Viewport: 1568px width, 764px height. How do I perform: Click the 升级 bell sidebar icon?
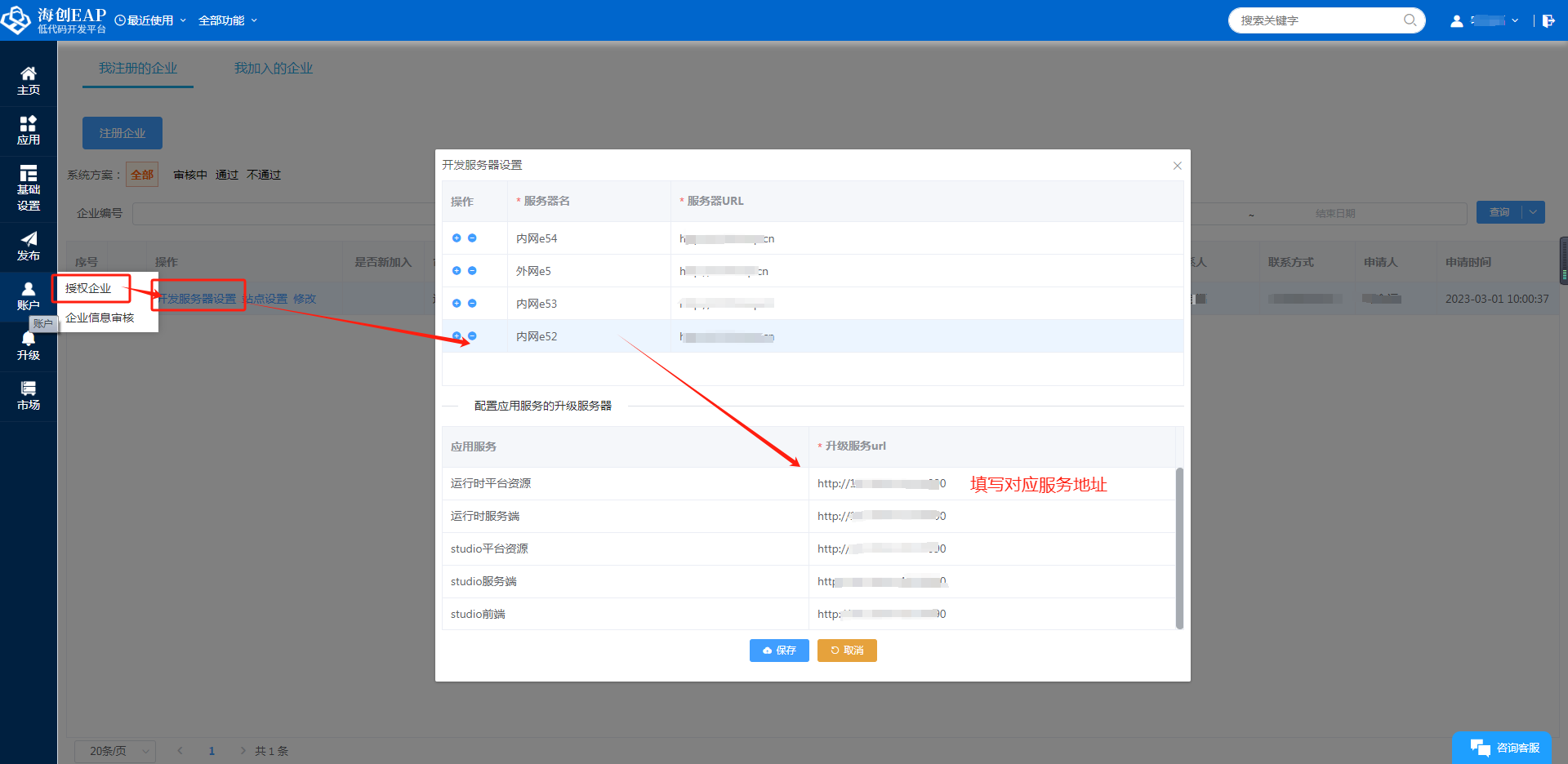click(28, 346)
